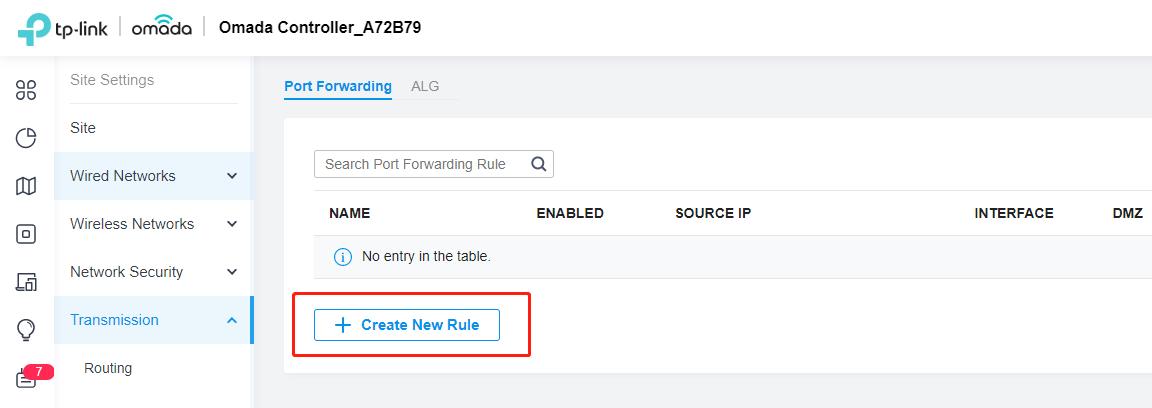The height and width of the screenshot is (408, 1152).
Task: Open the Dashboard icon in sidebar
Action: coord(26,90)
